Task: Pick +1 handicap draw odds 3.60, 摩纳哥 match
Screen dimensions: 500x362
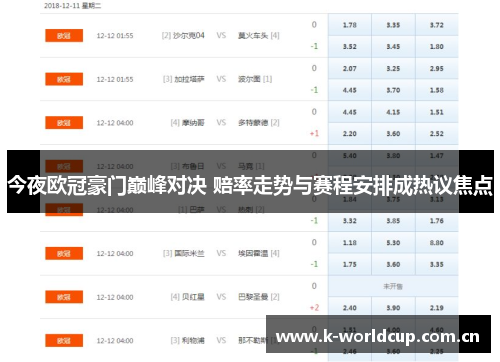Action: tap(393, 134)
